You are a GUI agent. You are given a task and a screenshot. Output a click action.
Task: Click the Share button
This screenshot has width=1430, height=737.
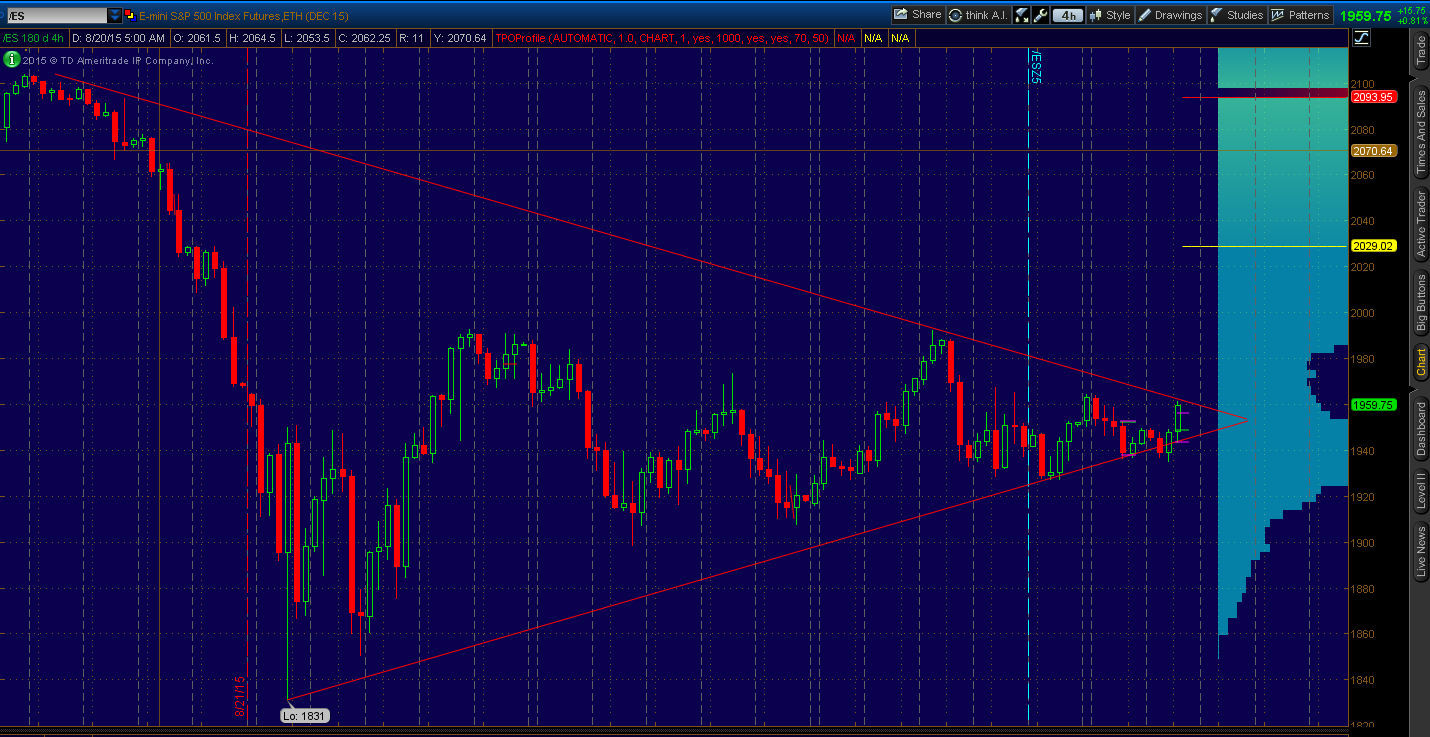tap(917, 15)
